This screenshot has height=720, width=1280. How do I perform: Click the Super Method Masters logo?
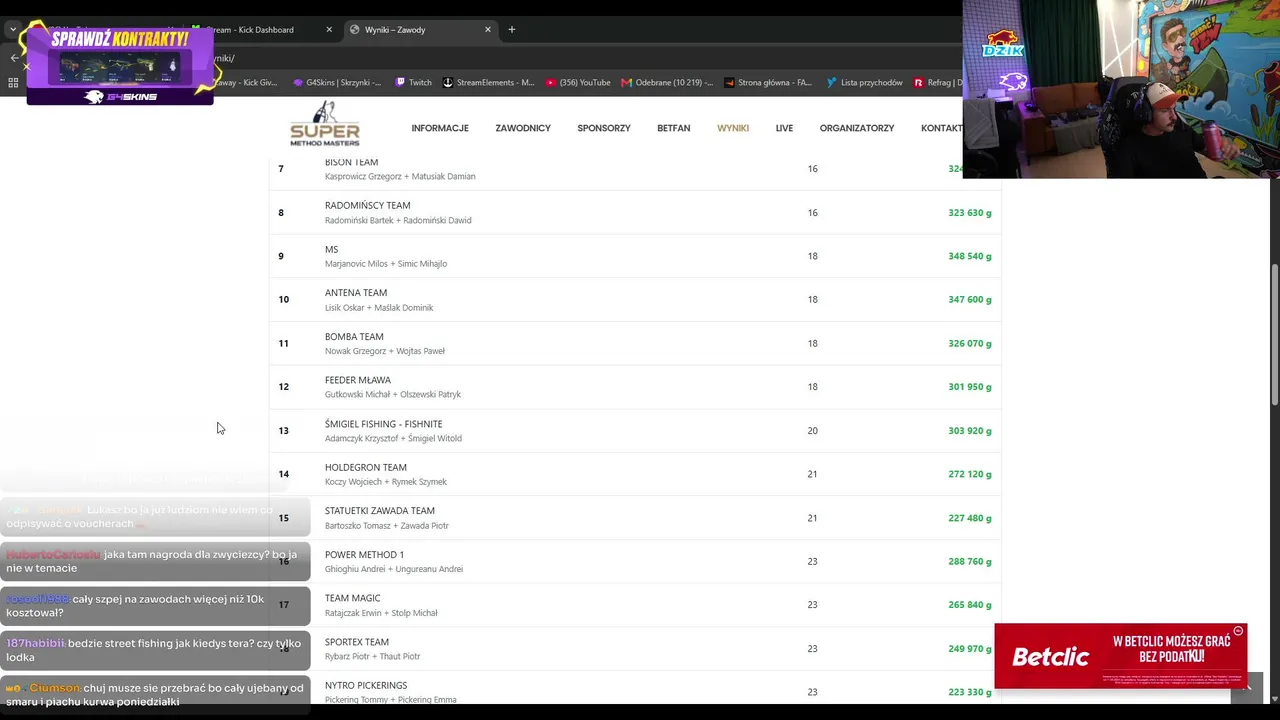[x=325, y=124]
